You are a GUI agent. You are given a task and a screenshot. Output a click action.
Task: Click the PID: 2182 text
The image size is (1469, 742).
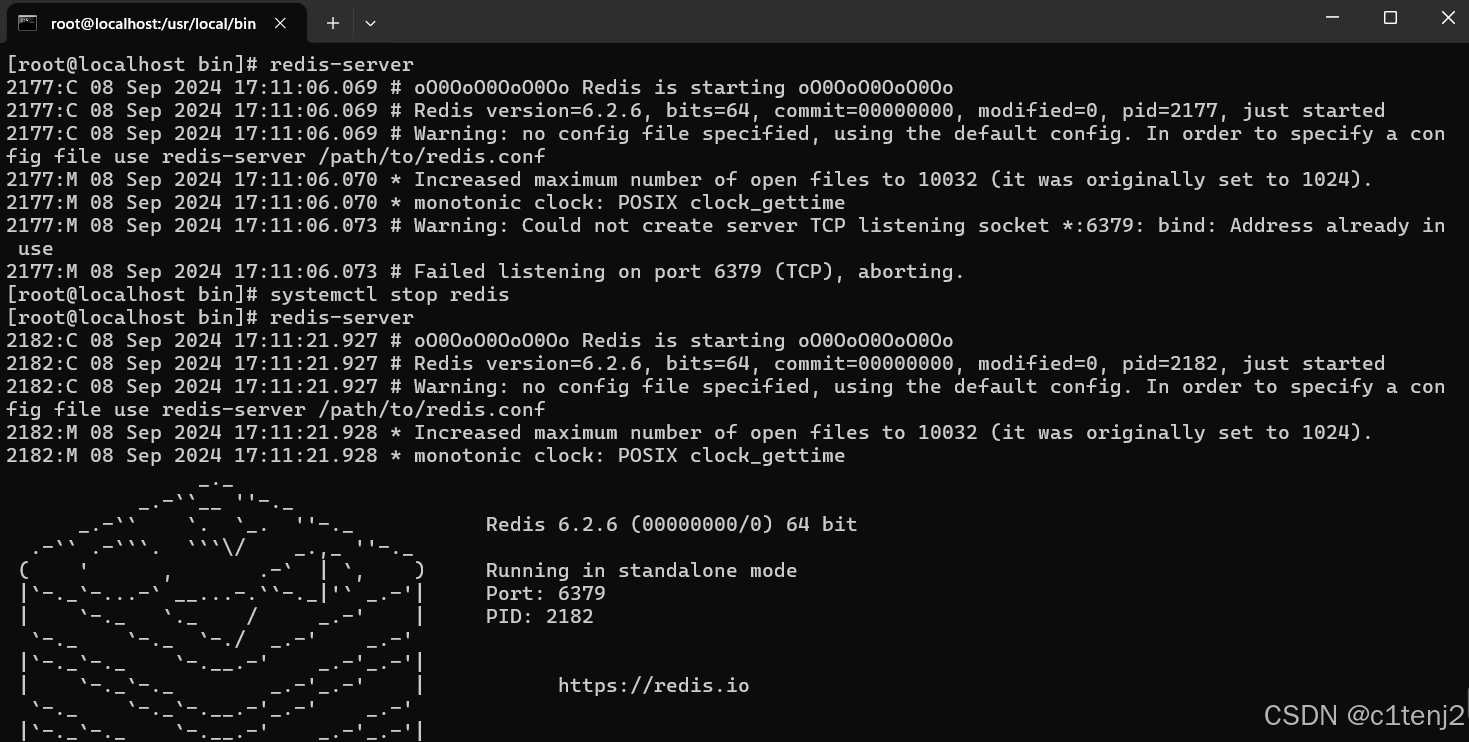[540, 616]
